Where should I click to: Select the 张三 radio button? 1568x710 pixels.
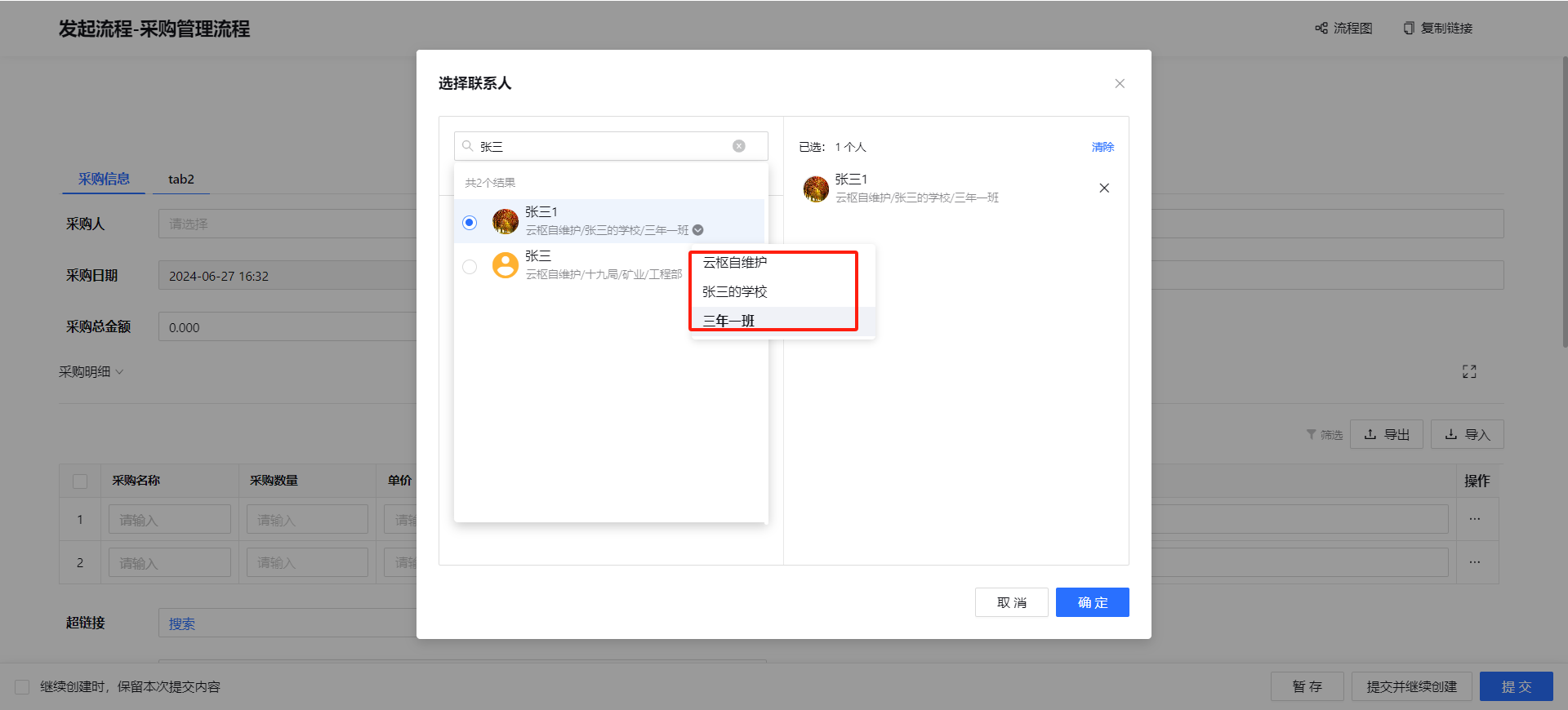[470, 266]
